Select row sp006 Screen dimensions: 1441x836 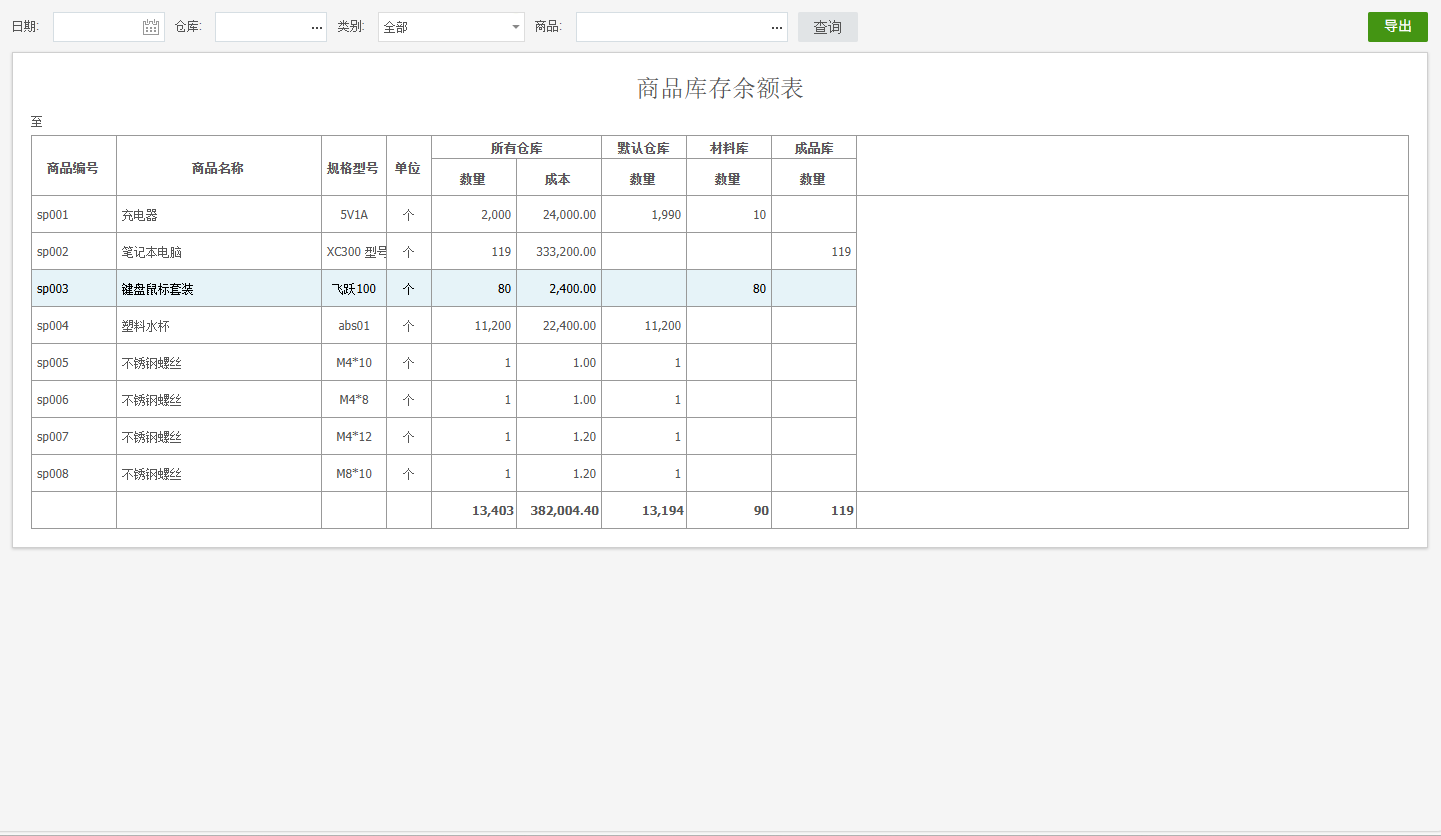tap(444, 399)
